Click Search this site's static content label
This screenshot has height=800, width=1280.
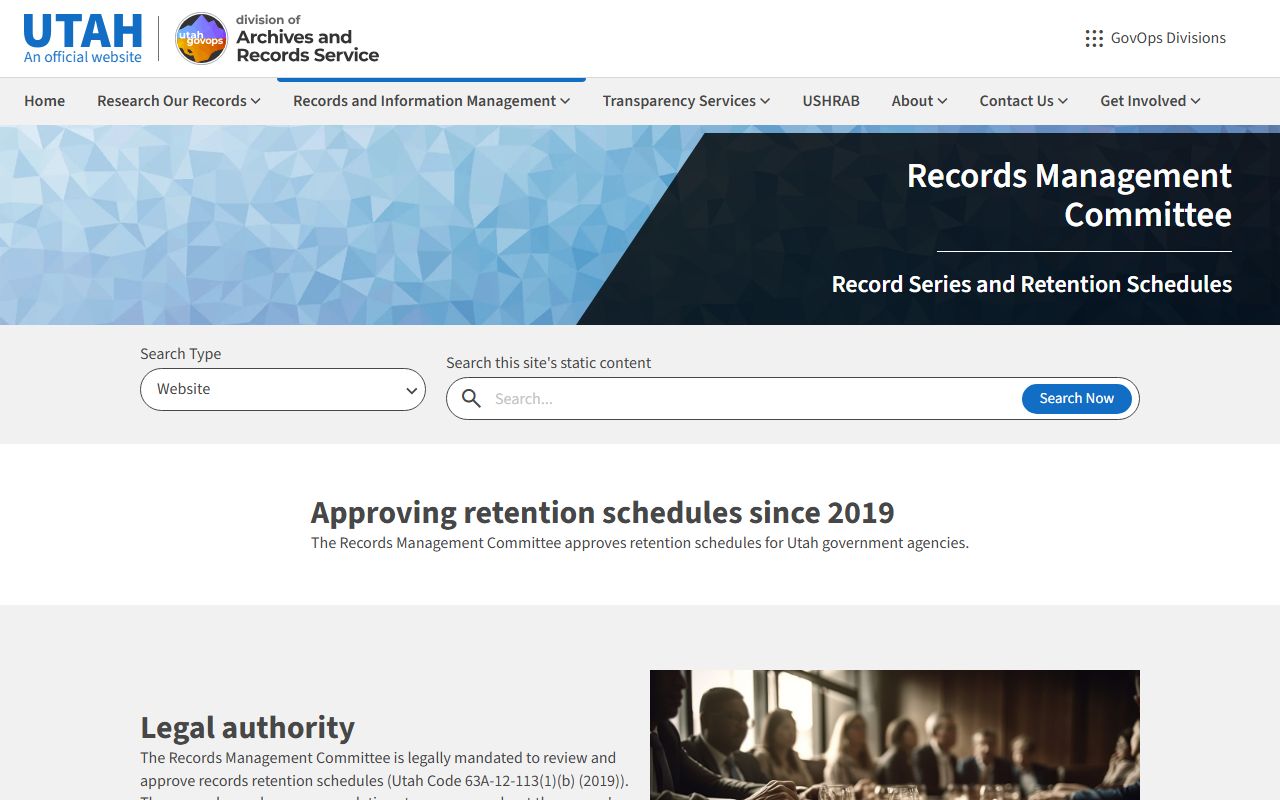[549, 363]
